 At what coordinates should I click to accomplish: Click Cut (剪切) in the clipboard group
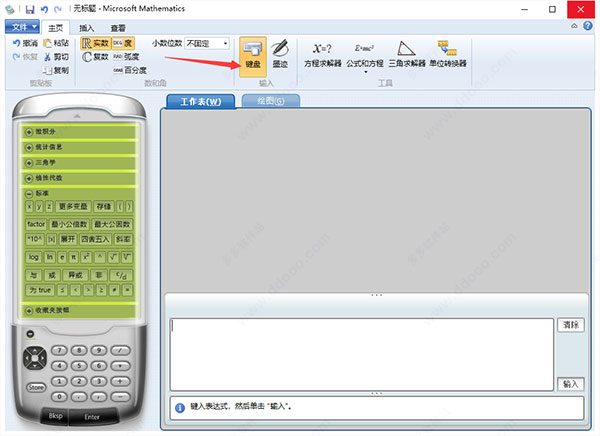coord(56,57)
